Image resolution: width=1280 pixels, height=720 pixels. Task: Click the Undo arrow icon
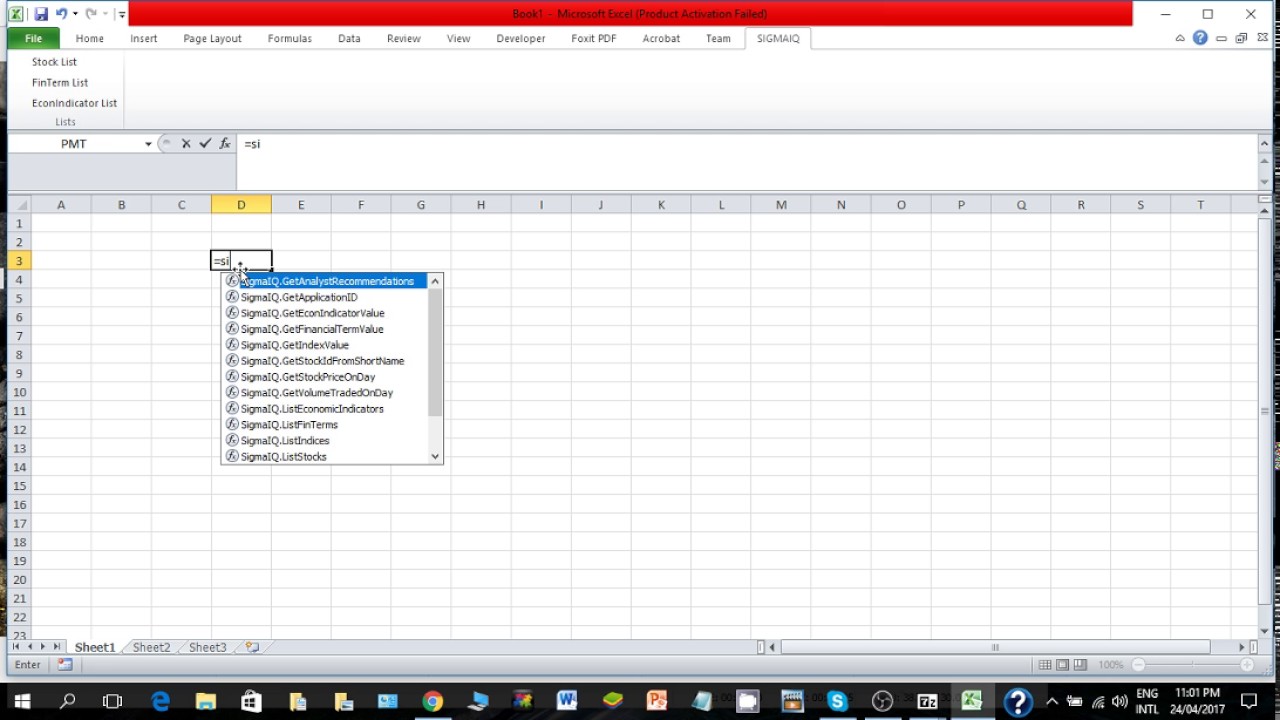tap(61, 14)
